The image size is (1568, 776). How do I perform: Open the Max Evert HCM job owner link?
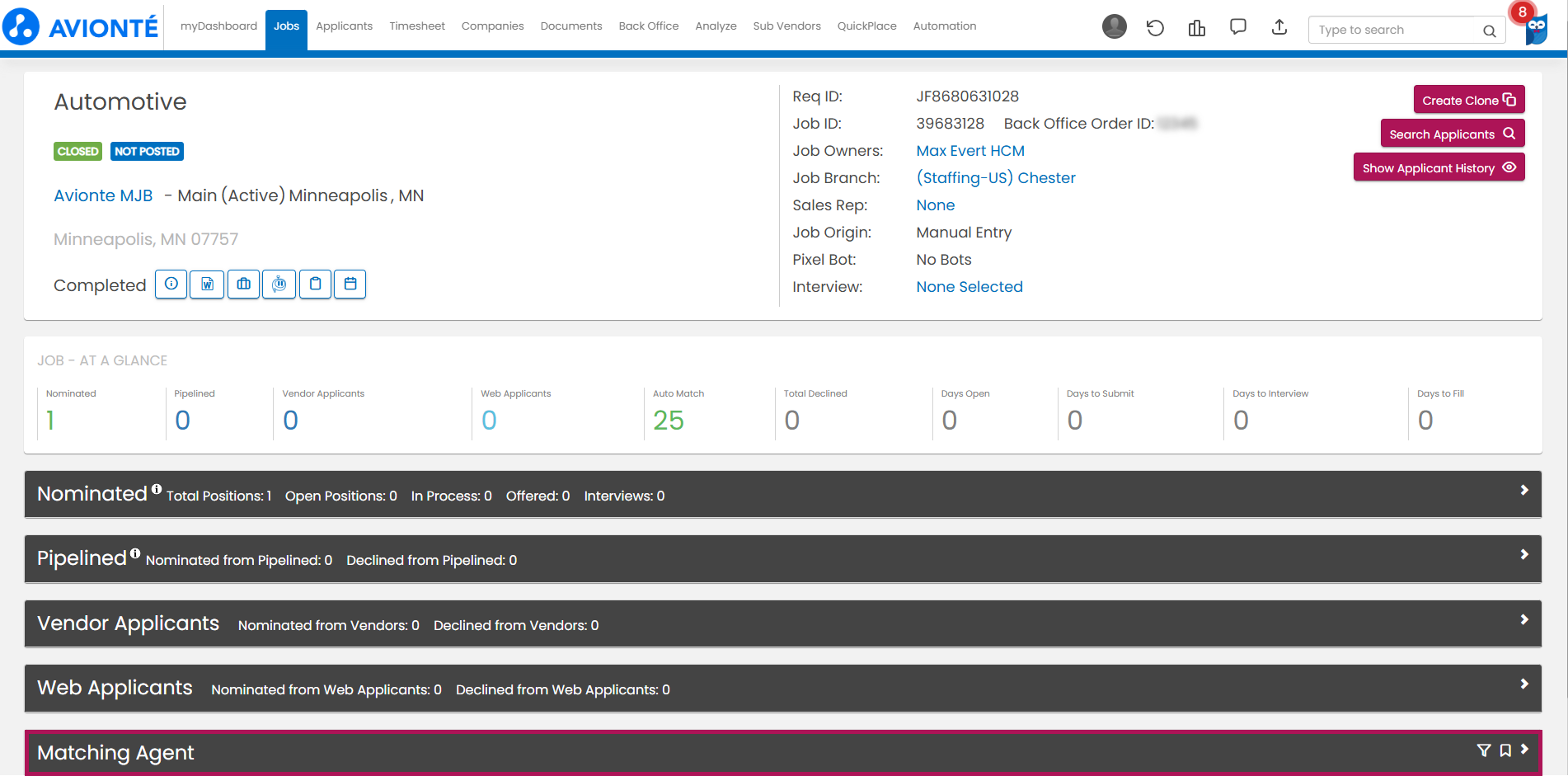pyautogui.click(x=970, y=151)
